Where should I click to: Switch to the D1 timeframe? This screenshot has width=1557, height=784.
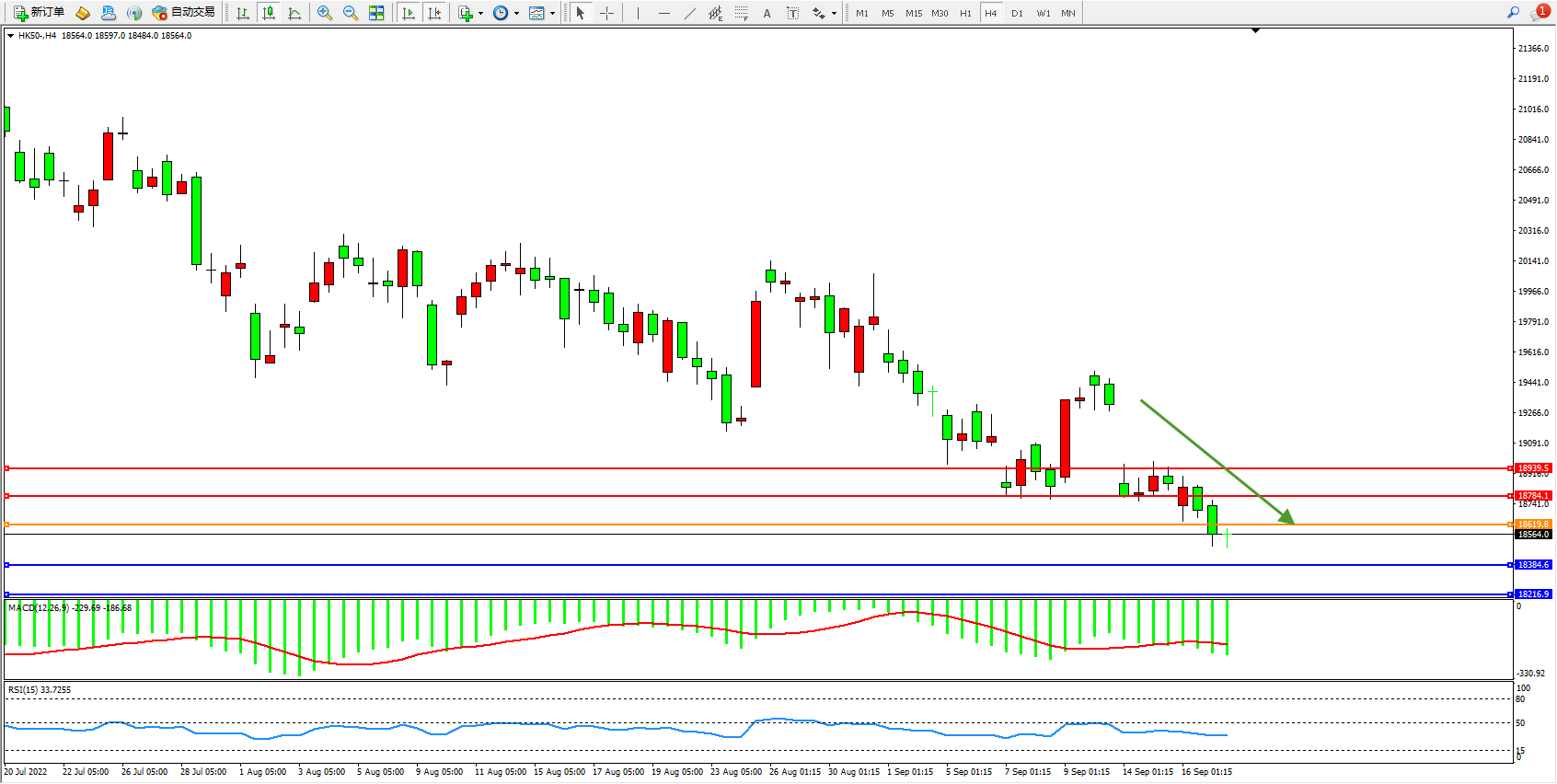click(x=1017, y=13)
